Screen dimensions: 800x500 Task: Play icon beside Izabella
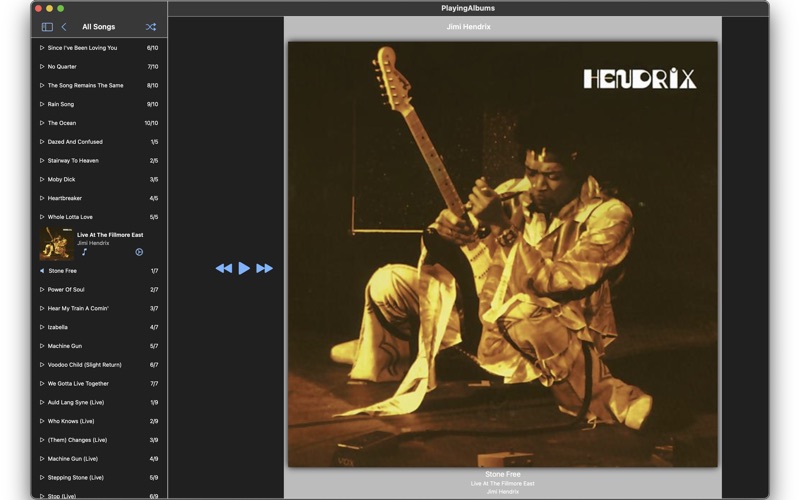(x=42, y=328)
